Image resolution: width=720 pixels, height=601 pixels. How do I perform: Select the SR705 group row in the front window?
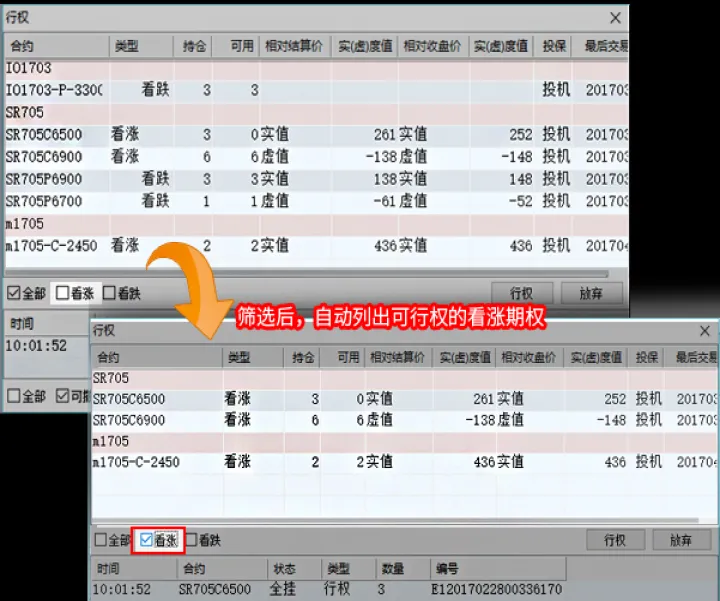click(x=405, y=378)
